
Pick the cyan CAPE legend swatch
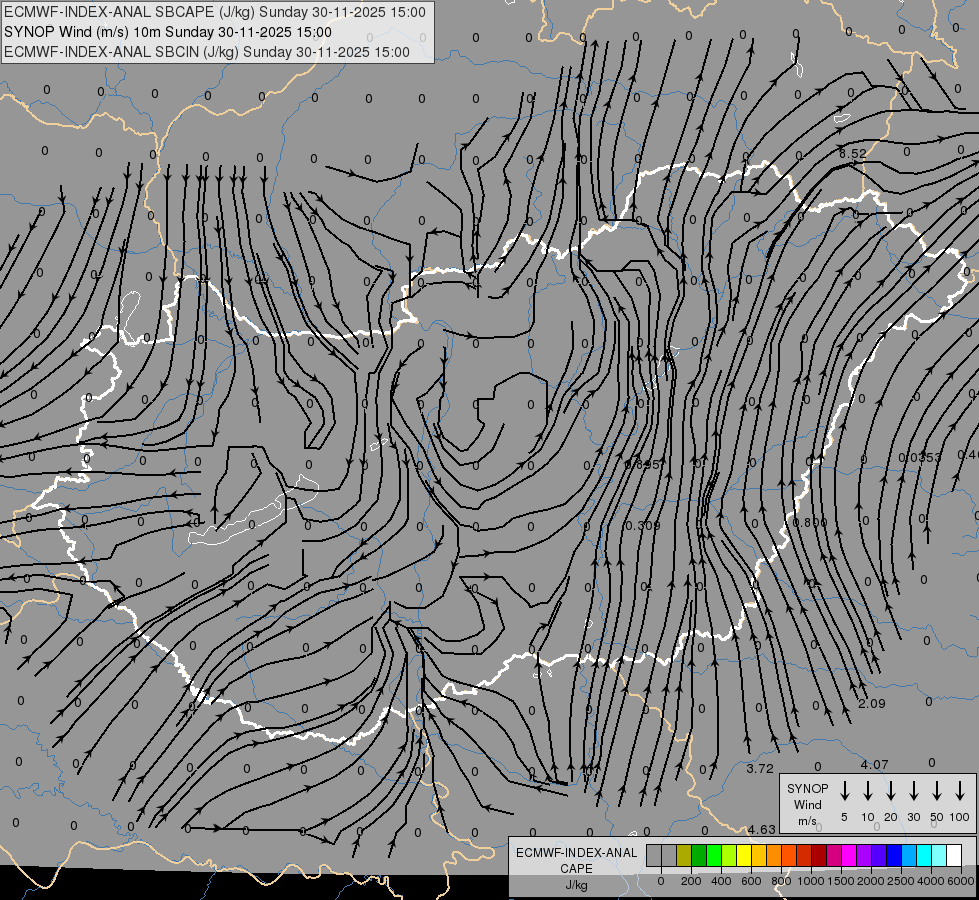pyautogui.click(x=925, y=855)
